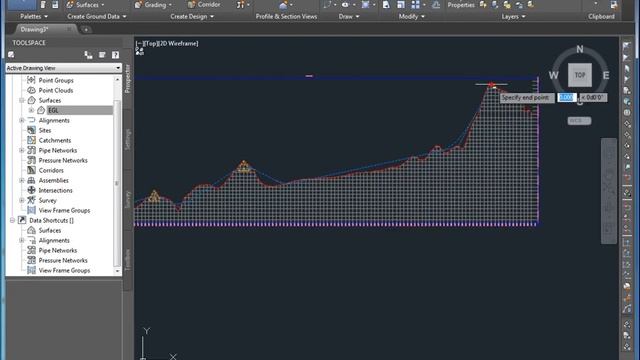Click the Profile View ribbon icon

[283, 5]
